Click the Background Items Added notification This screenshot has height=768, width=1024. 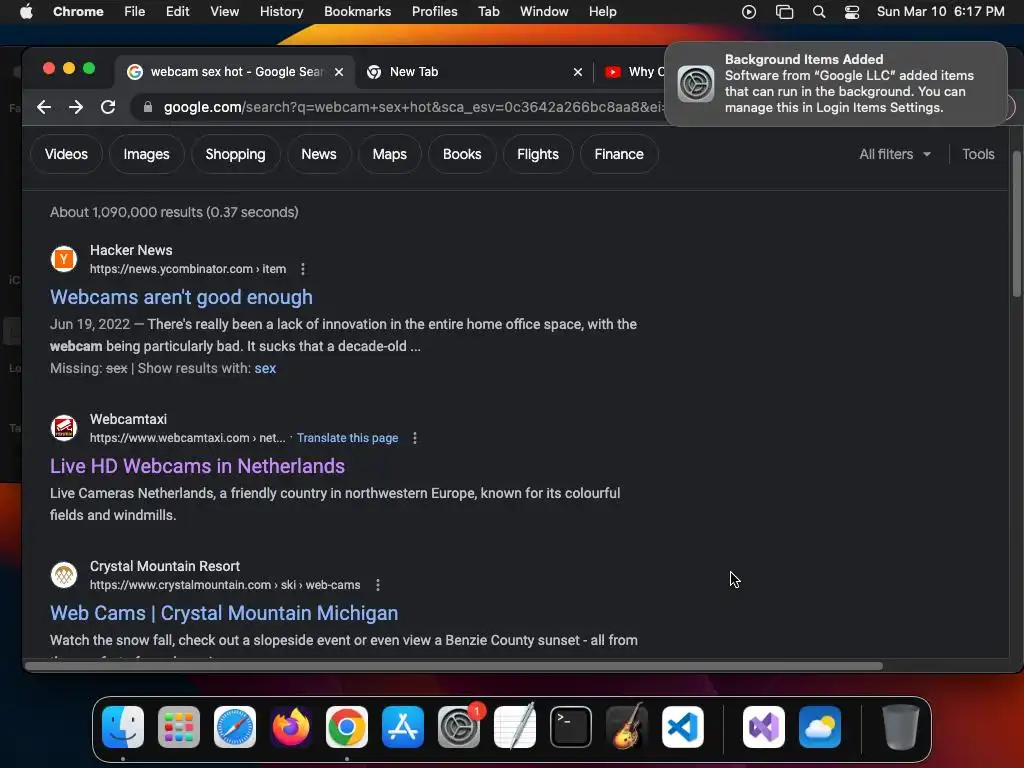click(x=836, y=84)
